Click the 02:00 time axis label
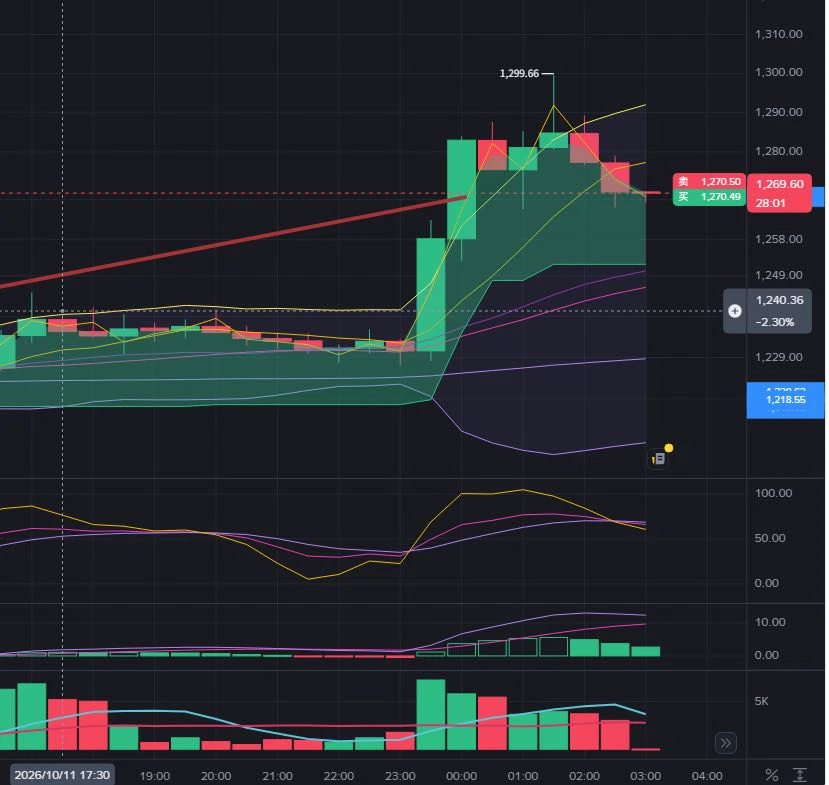This screenshot has width=829, height=785. (x=584, y=776)
